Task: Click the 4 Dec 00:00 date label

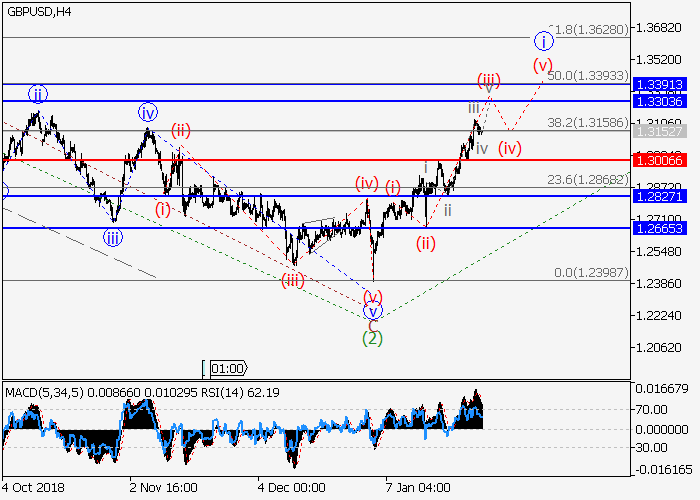Action: point(292,489)
